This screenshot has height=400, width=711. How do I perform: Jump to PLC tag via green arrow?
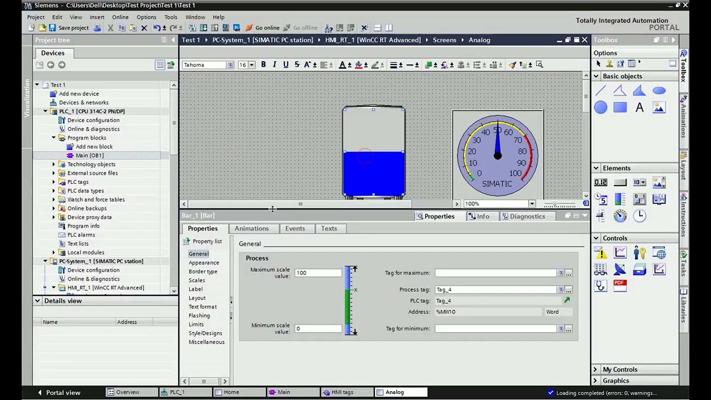point(567,300)
